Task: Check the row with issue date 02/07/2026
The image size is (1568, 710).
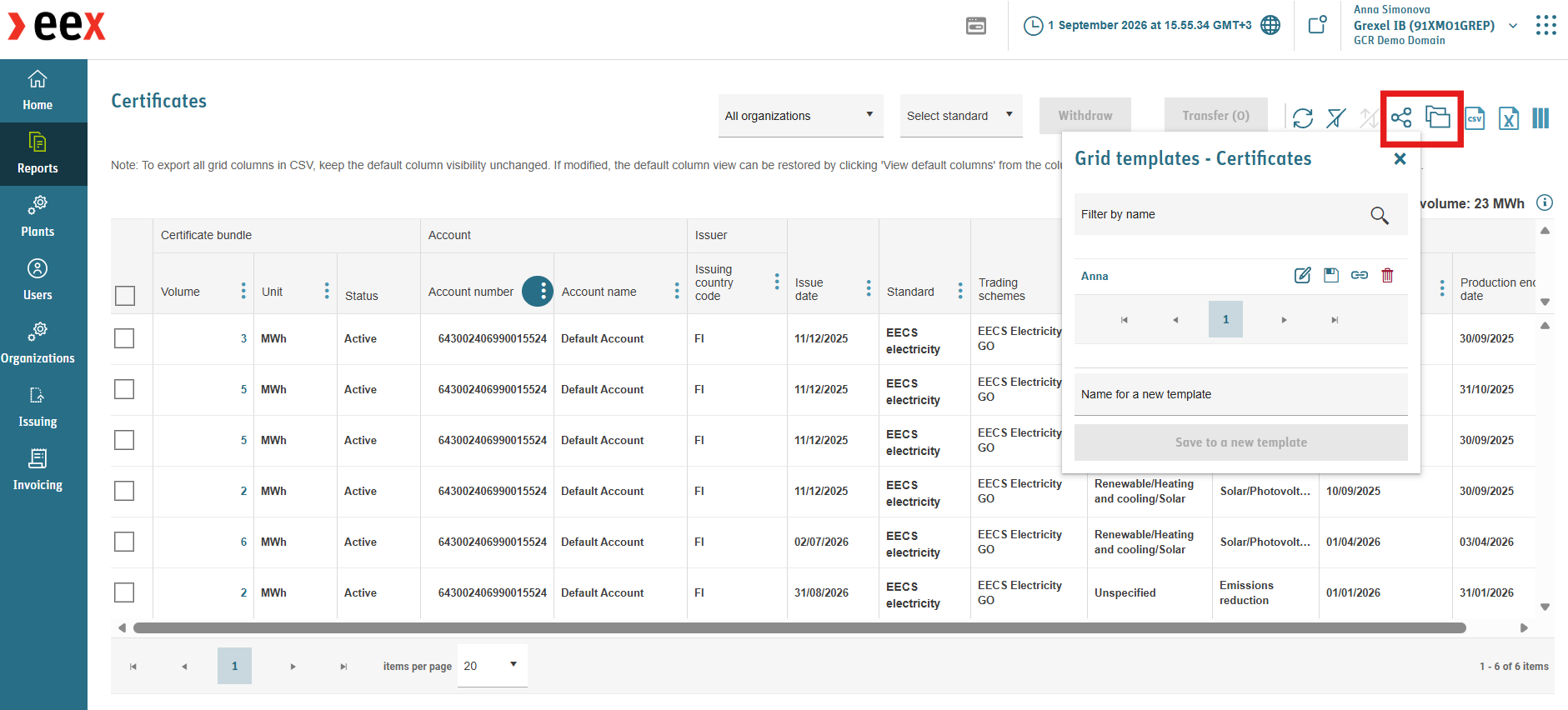Action: coord(124,542)
